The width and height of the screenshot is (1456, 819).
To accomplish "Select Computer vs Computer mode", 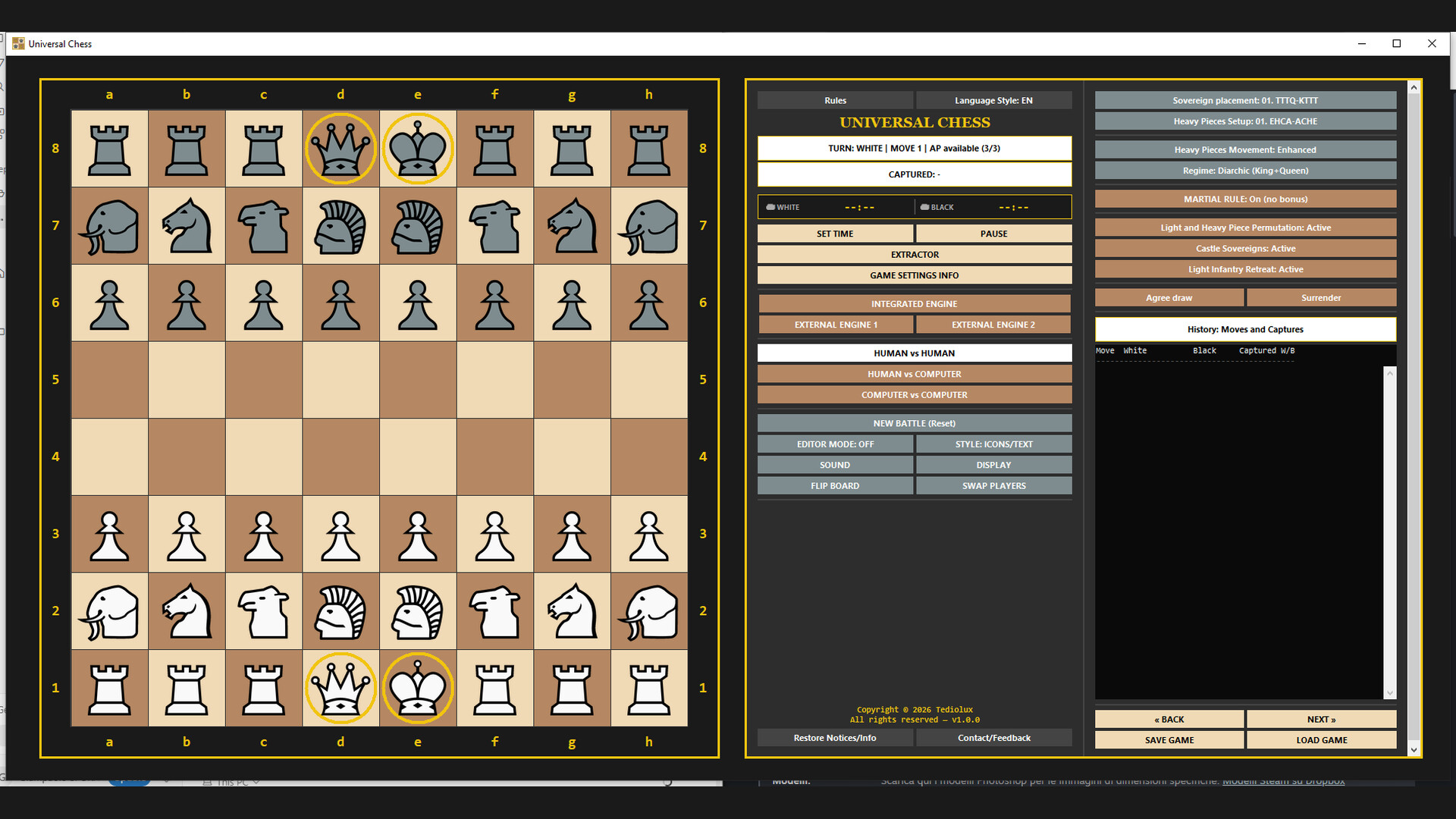I will pos(915,395).
